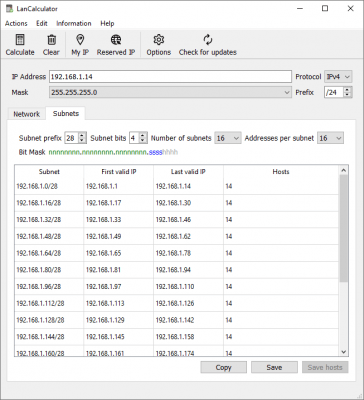Decrease the Prefix /24 spinner
Image resolution: width=364 pixels, height=400 pixels.
[x=347, y=95]
